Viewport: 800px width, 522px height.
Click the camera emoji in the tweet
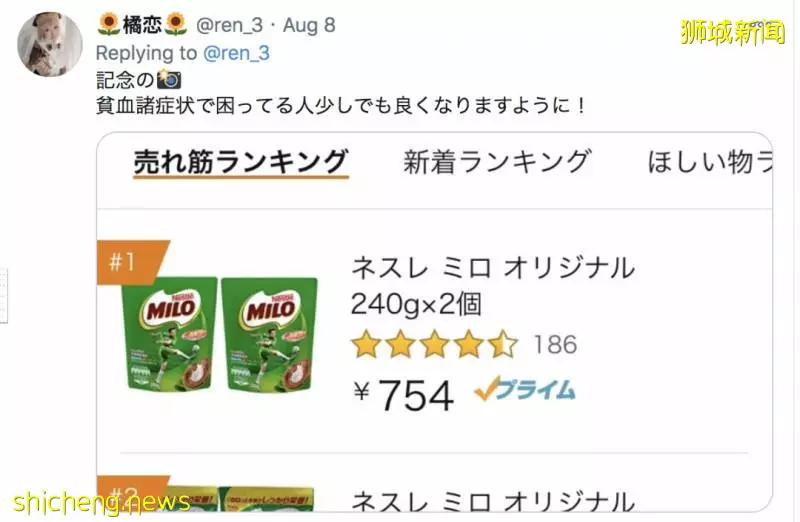click(x=169, y=80)
